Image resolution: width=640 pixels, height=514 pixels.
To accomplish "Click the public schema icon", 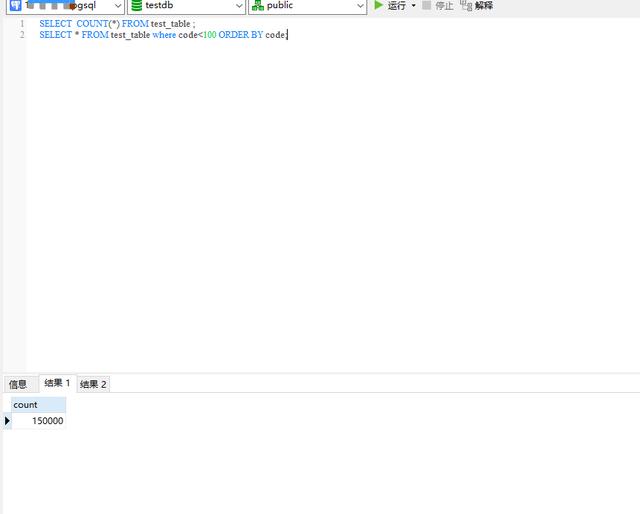I will (x=258, y=5).
